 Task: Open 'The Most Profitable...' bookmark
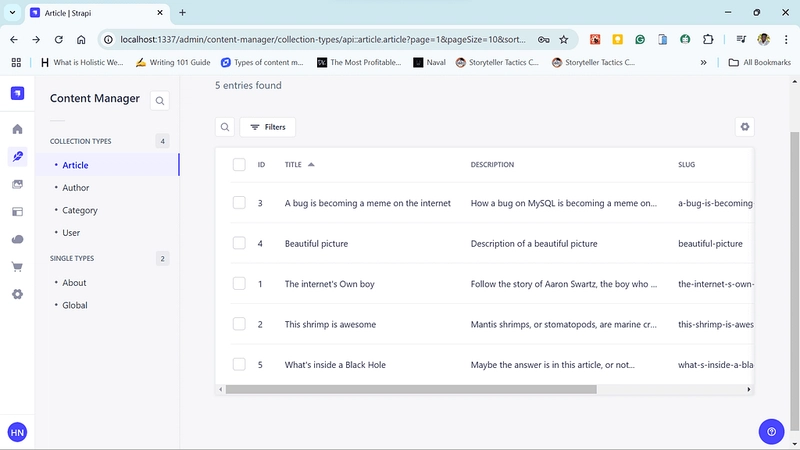click(359, 62)
